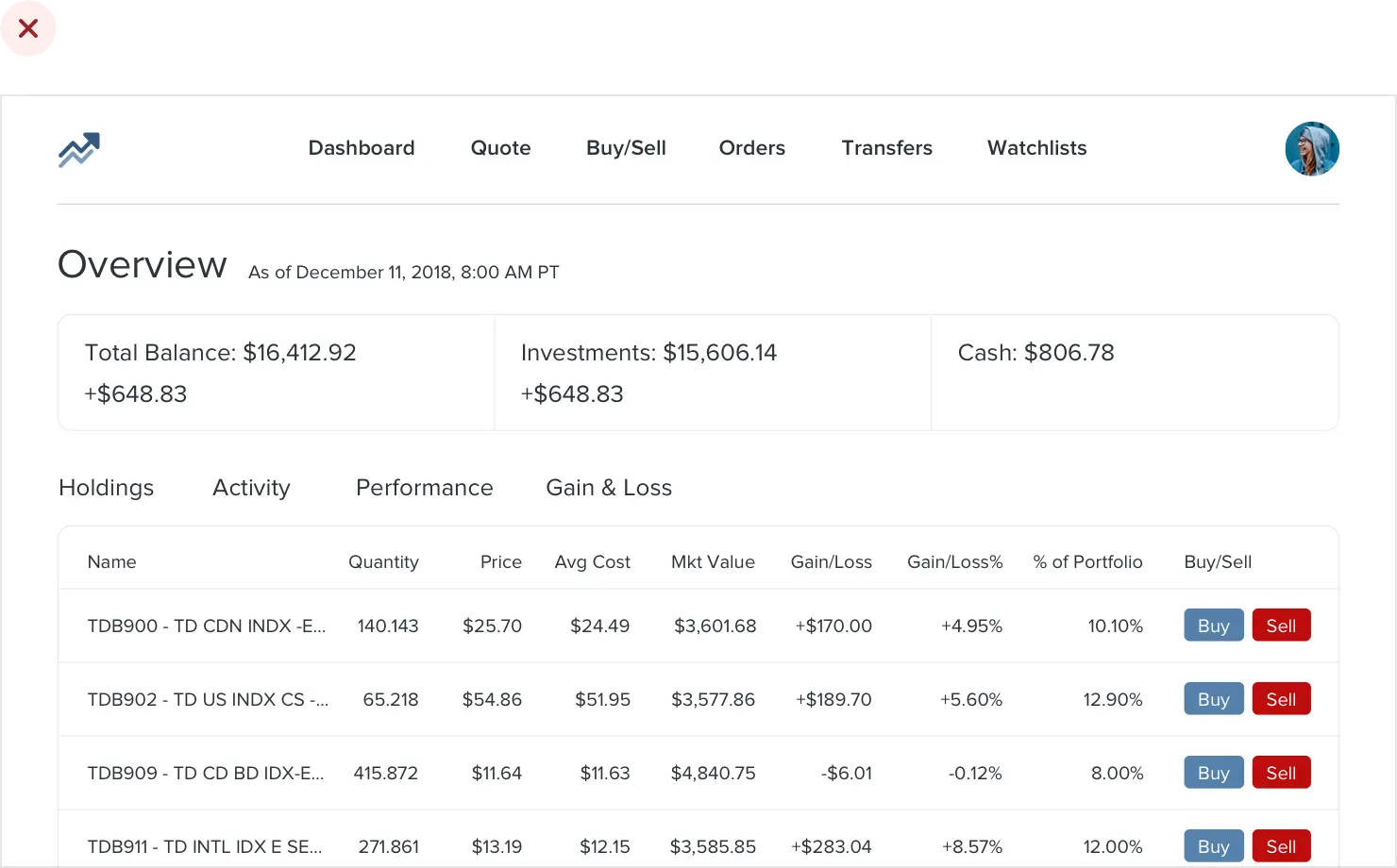Click the trending chart logo icon
Viewport: 1397px width, 868px height.
(79, 149)
